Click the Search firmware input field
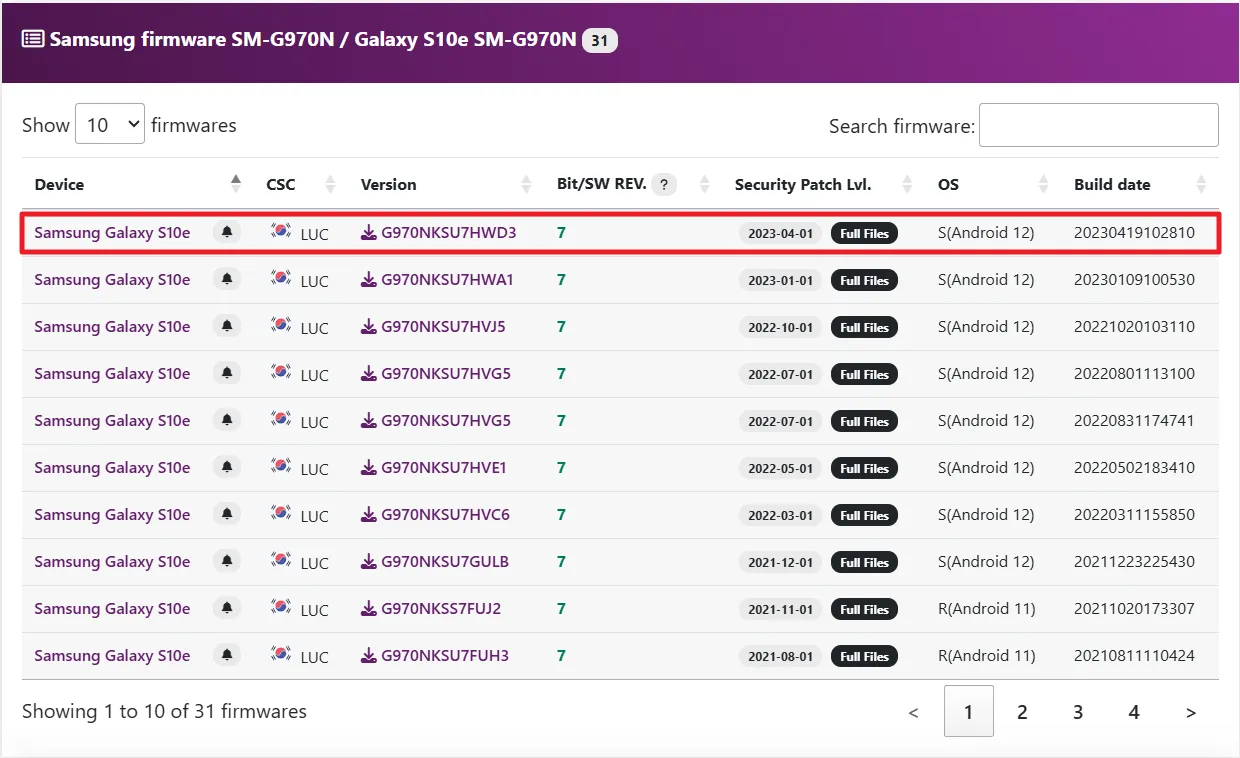The image size is (1240, 758). coord(1099,125)
